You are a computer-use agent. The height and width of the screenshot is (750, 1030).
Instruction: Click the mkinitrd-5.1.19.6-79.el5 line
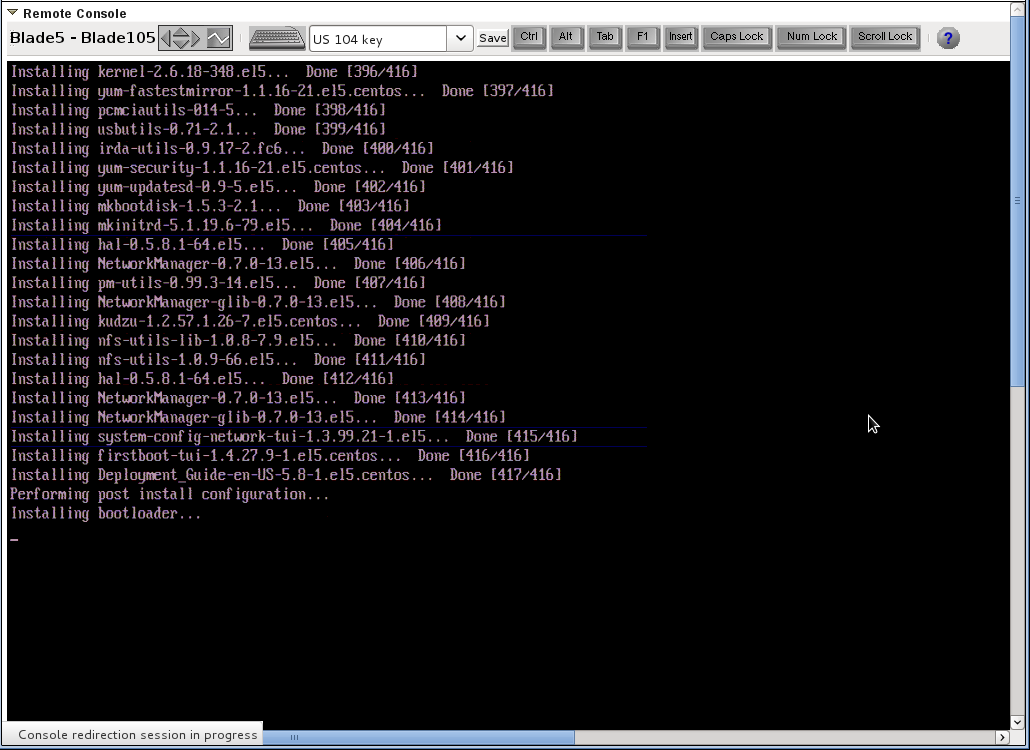[226, 225]
